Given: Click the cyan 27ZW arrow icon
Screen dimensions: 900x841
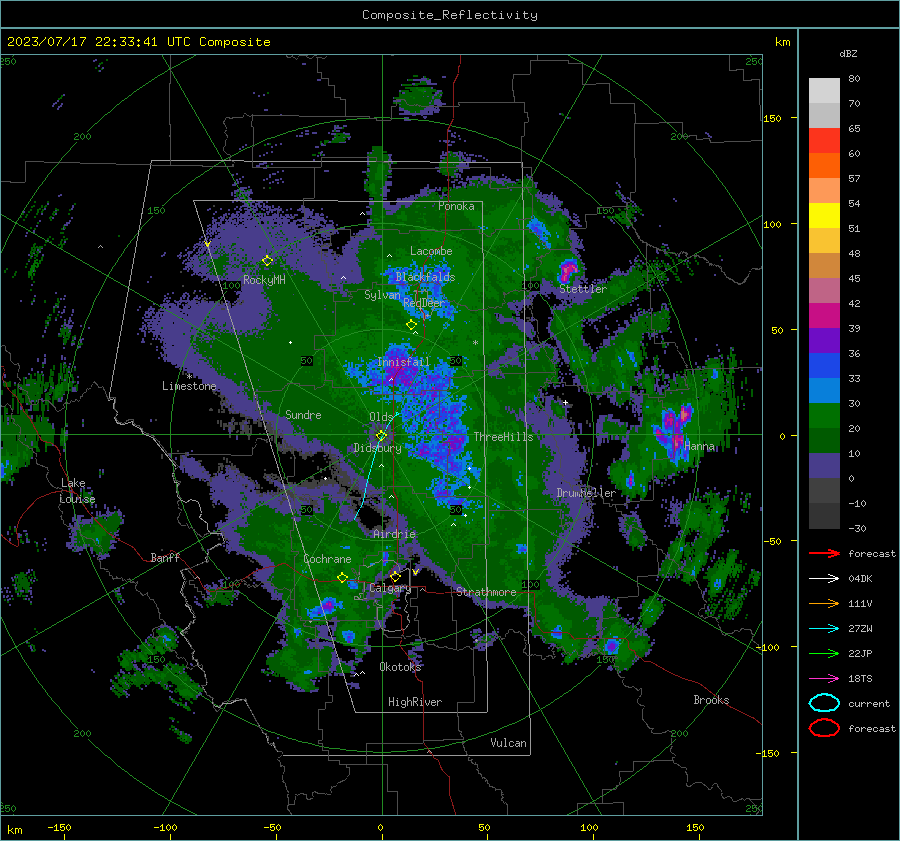Looking at the screenshot, I should (824, 629).
